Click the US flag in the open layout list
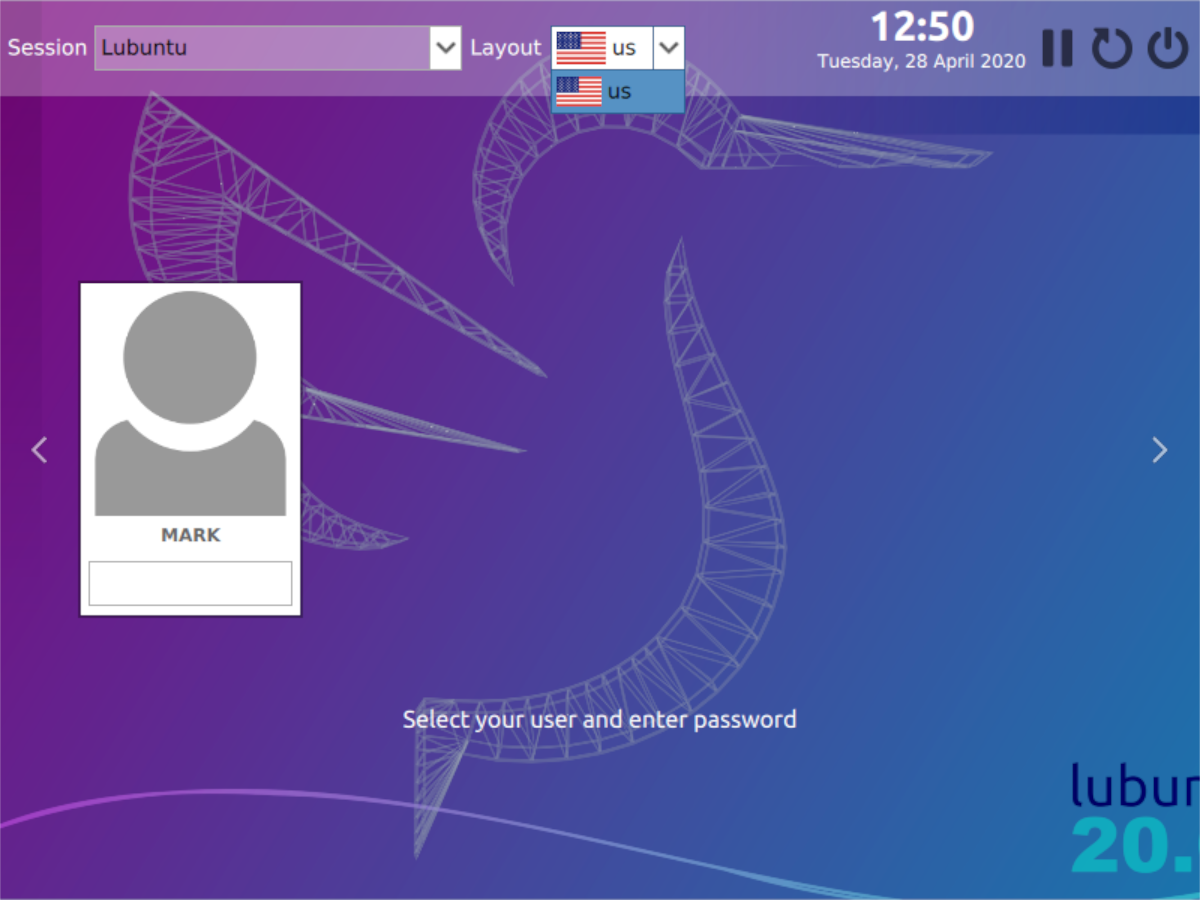This screenshot has width=1200, height=900. [580, 91]
